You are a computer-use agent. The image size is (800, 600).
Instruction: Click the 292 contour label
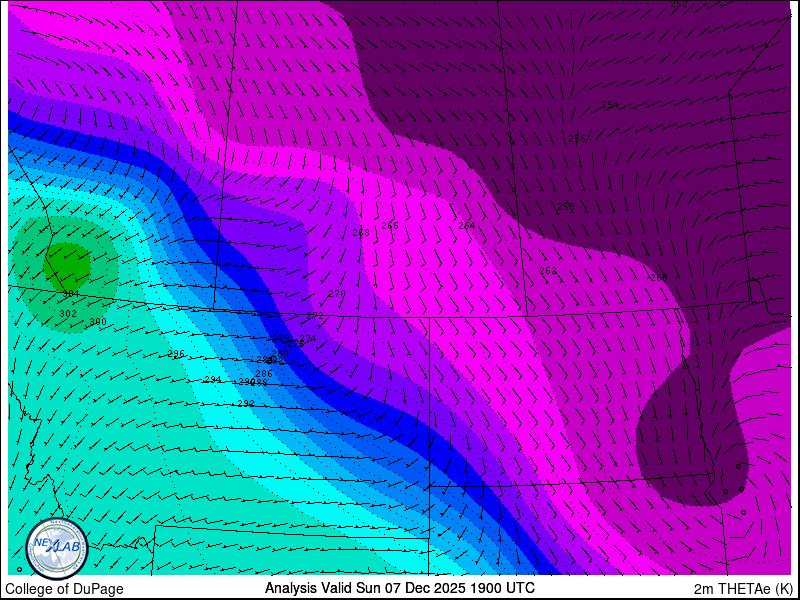246,404
